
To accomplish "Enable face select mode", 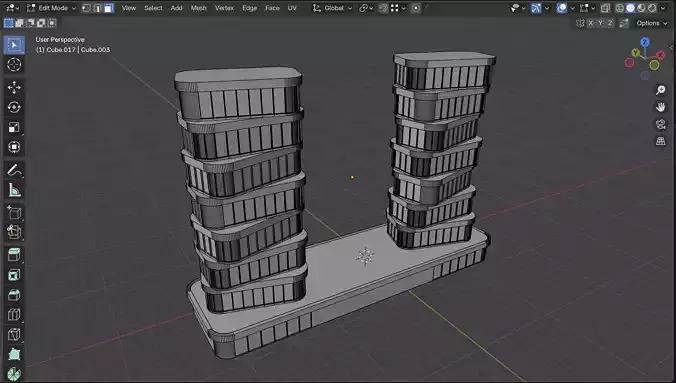I will [109, 8].
